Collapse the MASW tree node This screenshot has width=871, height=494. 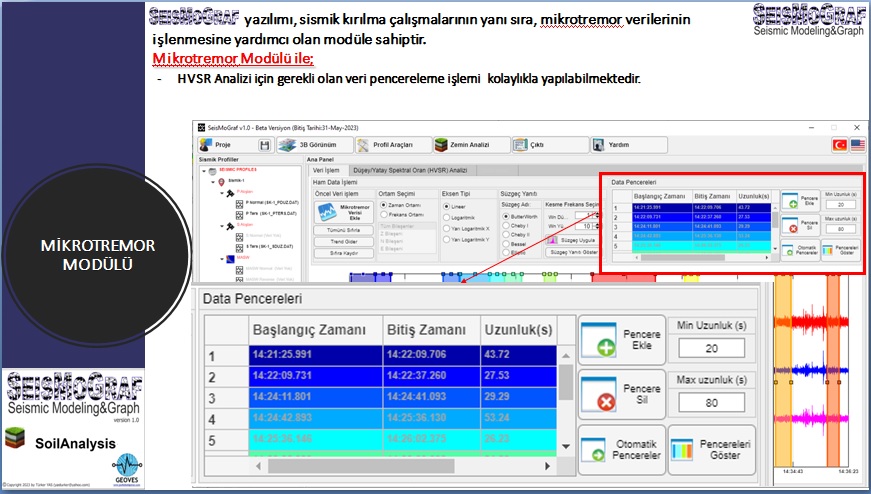pos(222,259)
